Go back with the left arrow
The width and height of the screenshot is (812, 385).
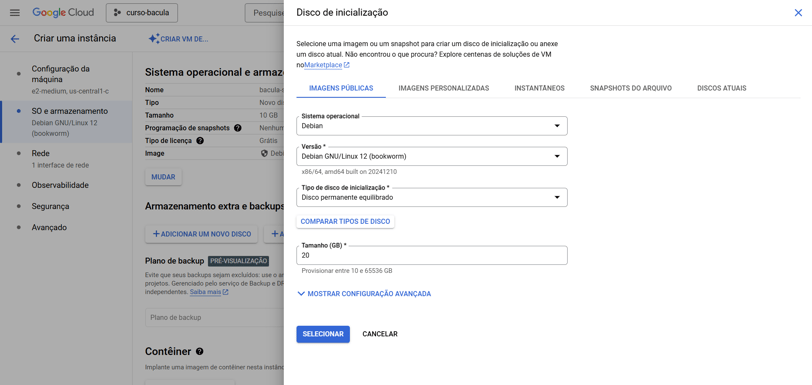point(15,38)
